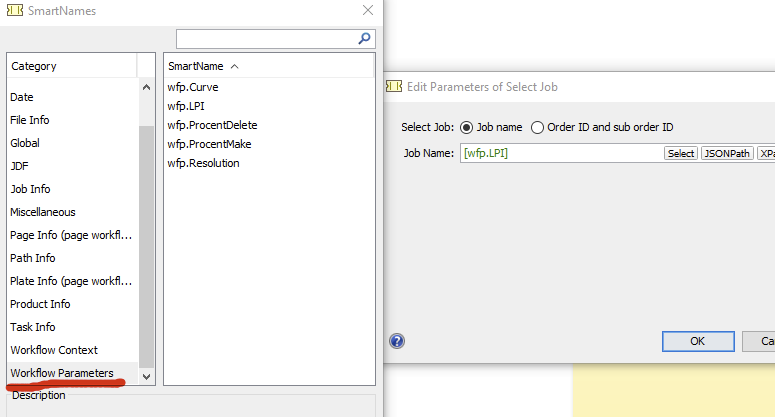The width and height of the screenshot is (775, 417).
Task: Click the Edit Parameters dialog title icon
Action: pos(394,87)
